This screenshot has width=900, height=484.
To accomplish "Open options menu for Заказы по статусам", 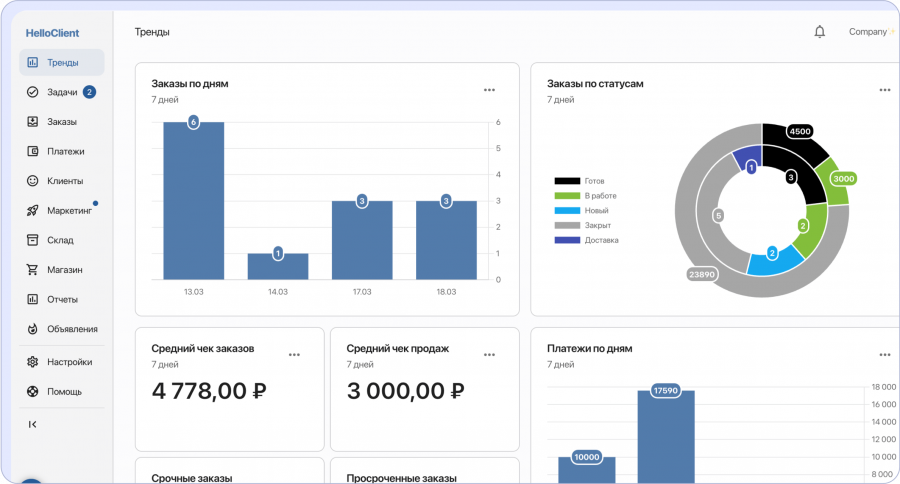I will pyautogui.click(x=885, y=90).
